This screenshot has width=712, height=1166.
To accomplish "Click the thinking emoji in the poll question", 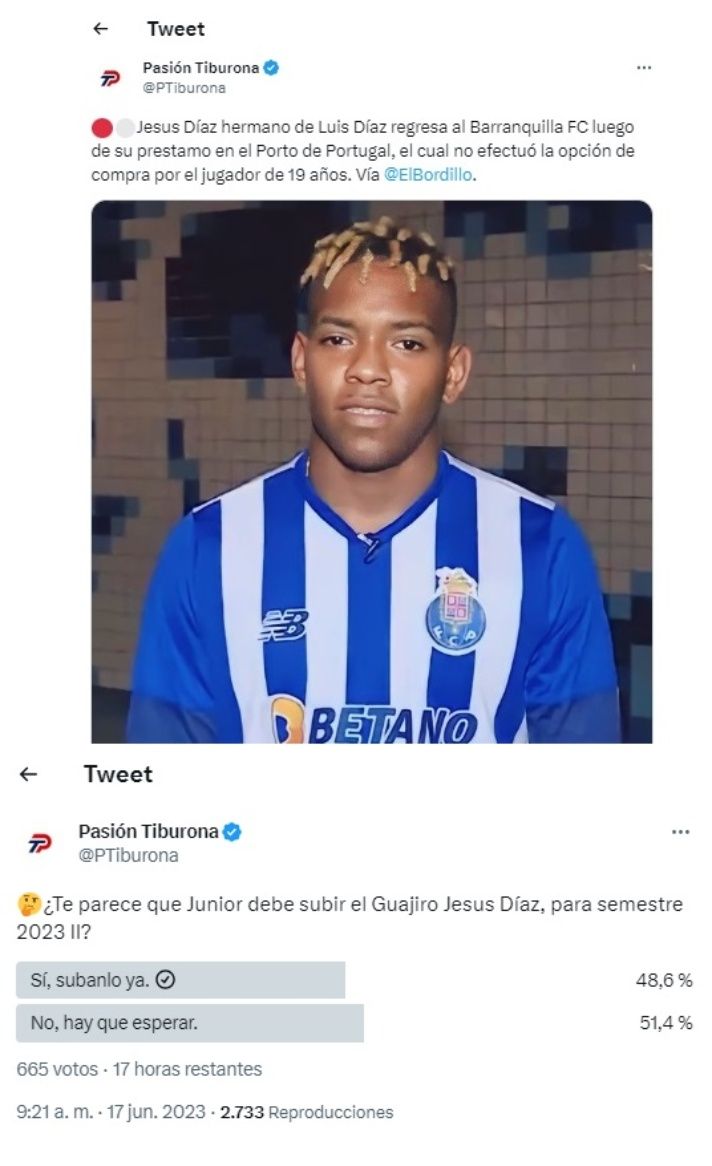I will click(x=28, y=905).
